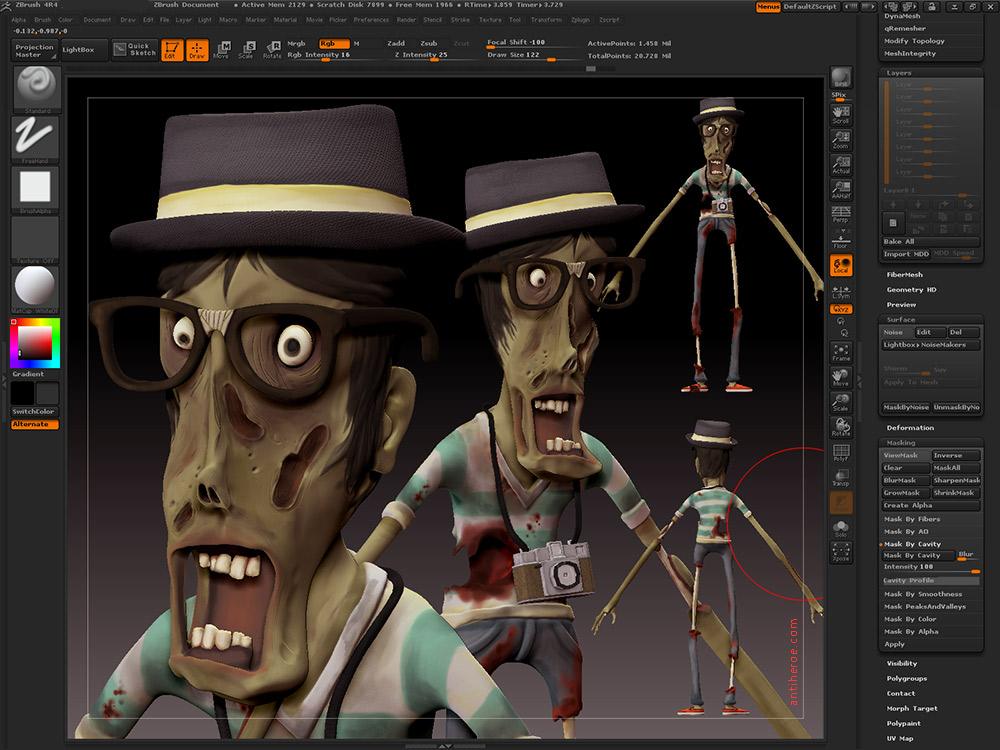This screenshot has height=750, width=1000.
Task: Click the right shelf Scale view icon
Action: pos(841,402)
